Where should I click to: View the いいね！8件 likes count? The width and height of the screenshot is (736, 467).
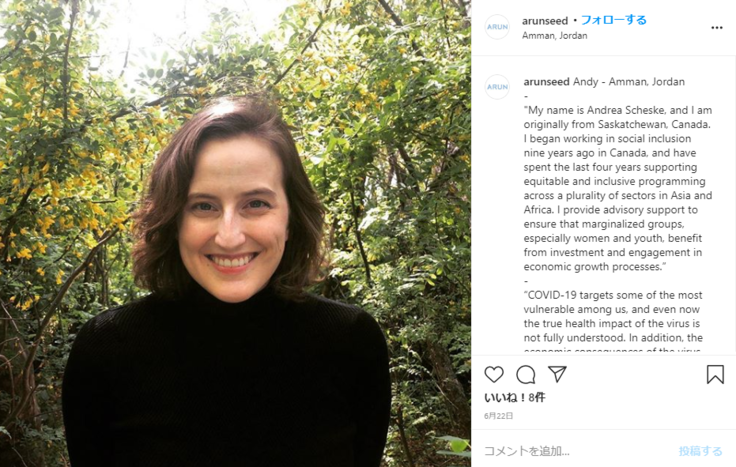coord(515,398)
